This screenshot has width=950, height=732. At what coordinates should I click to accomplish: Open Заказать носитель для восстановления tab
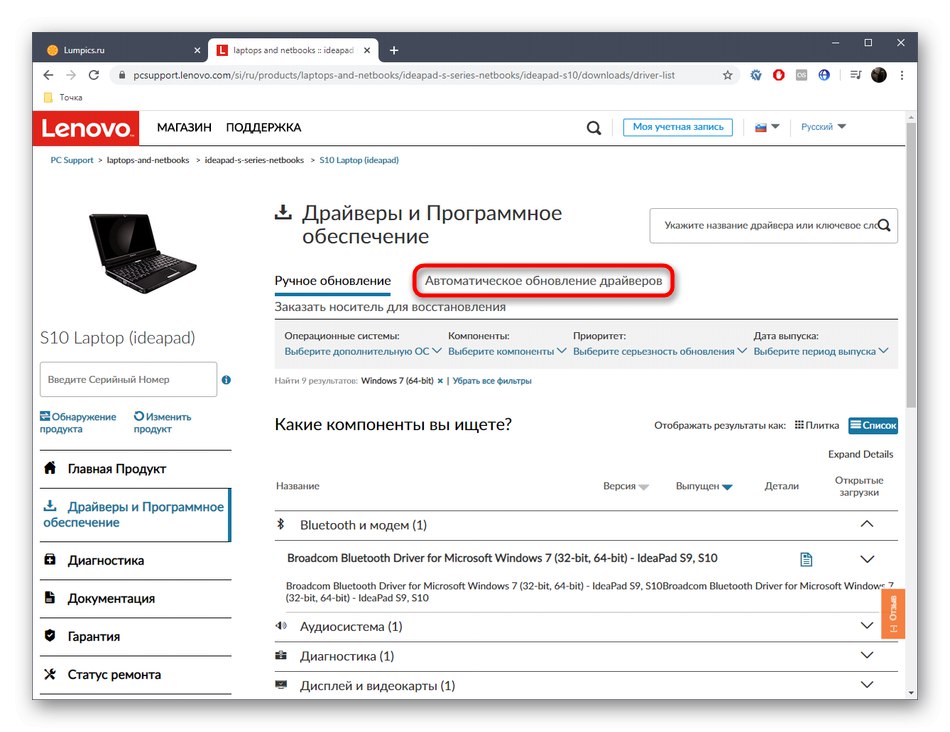click(390, 307)
